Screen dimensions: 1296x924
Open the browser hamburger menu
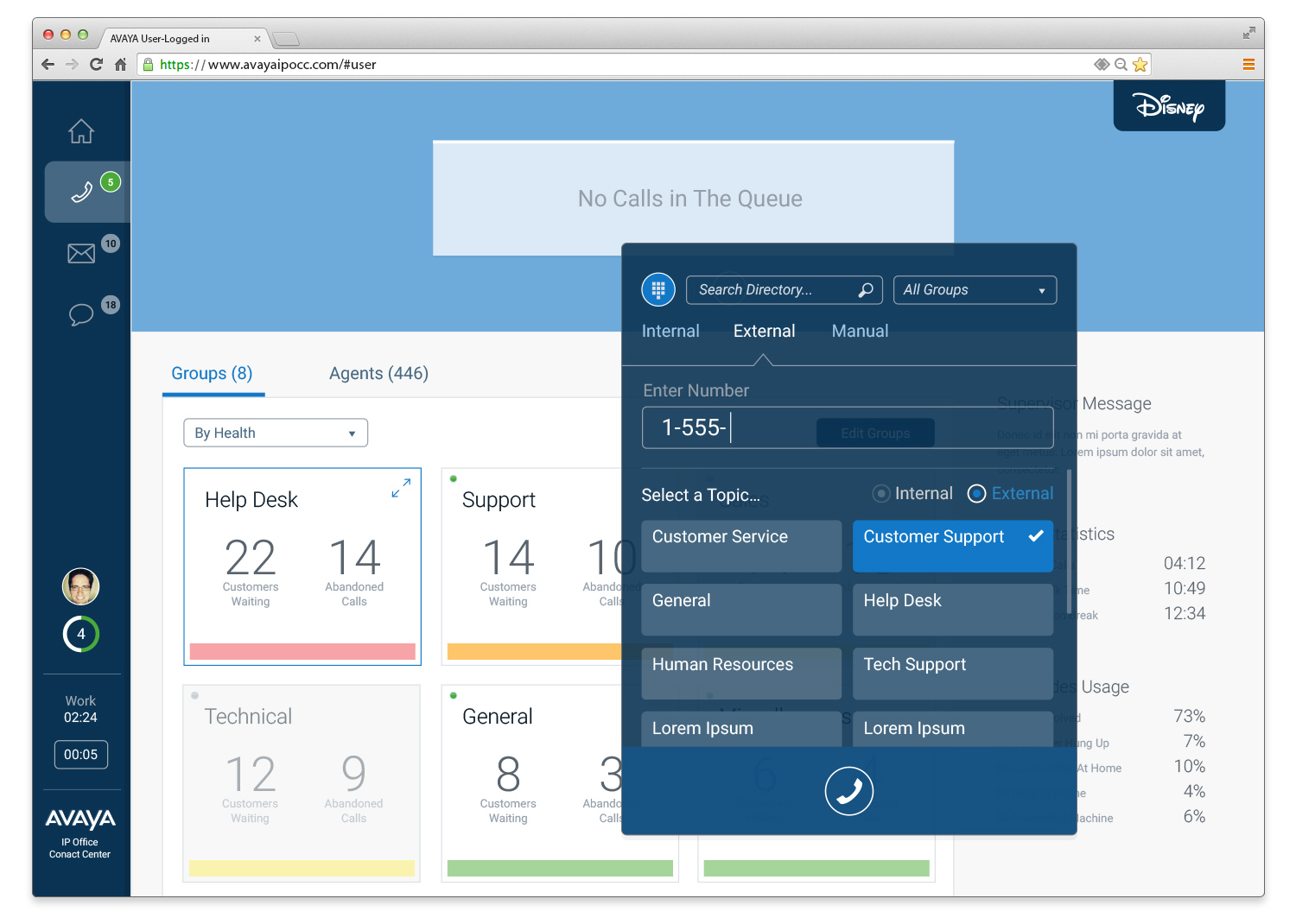(1248, 64)
